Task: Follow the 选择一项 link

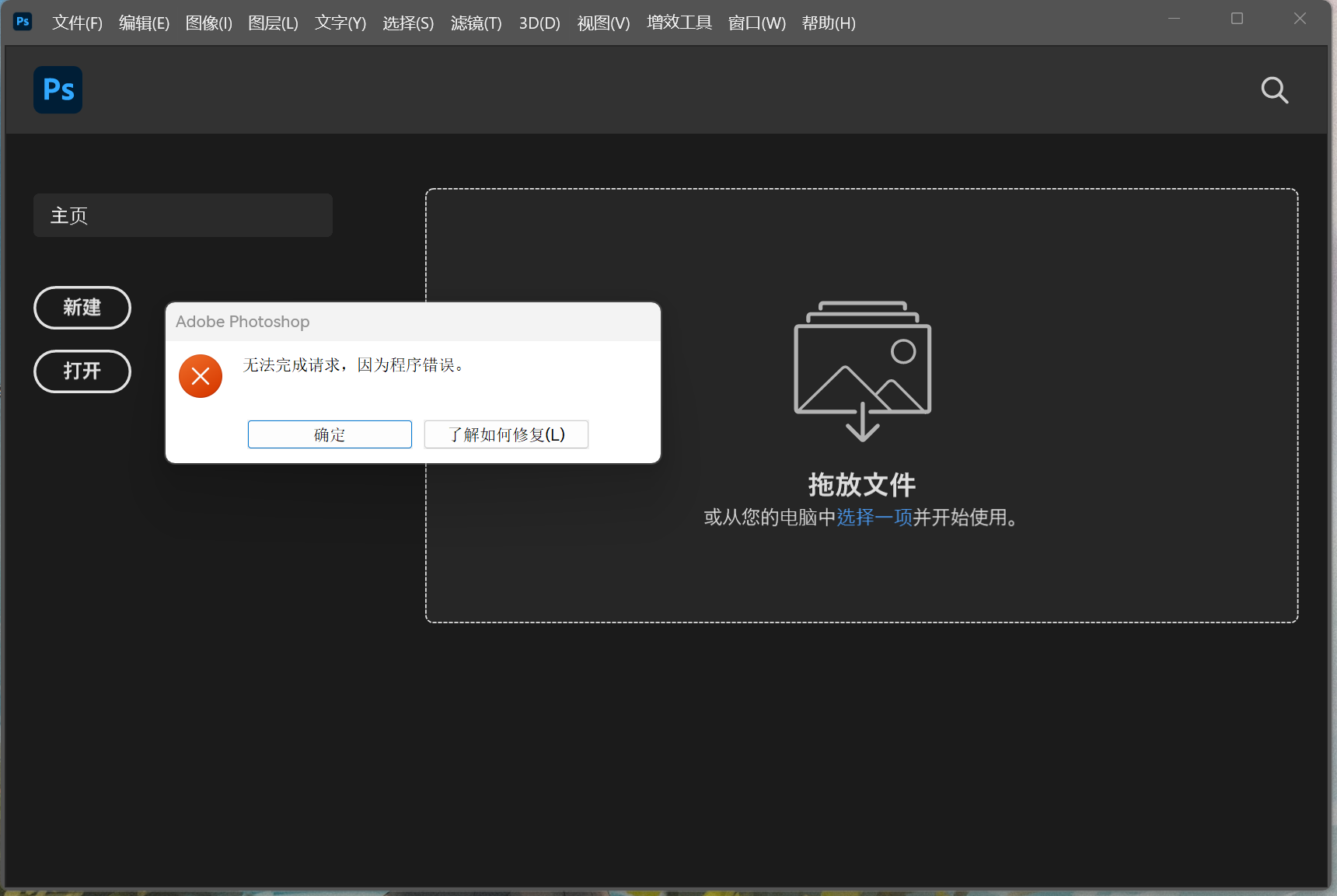Action: (874, 518)
